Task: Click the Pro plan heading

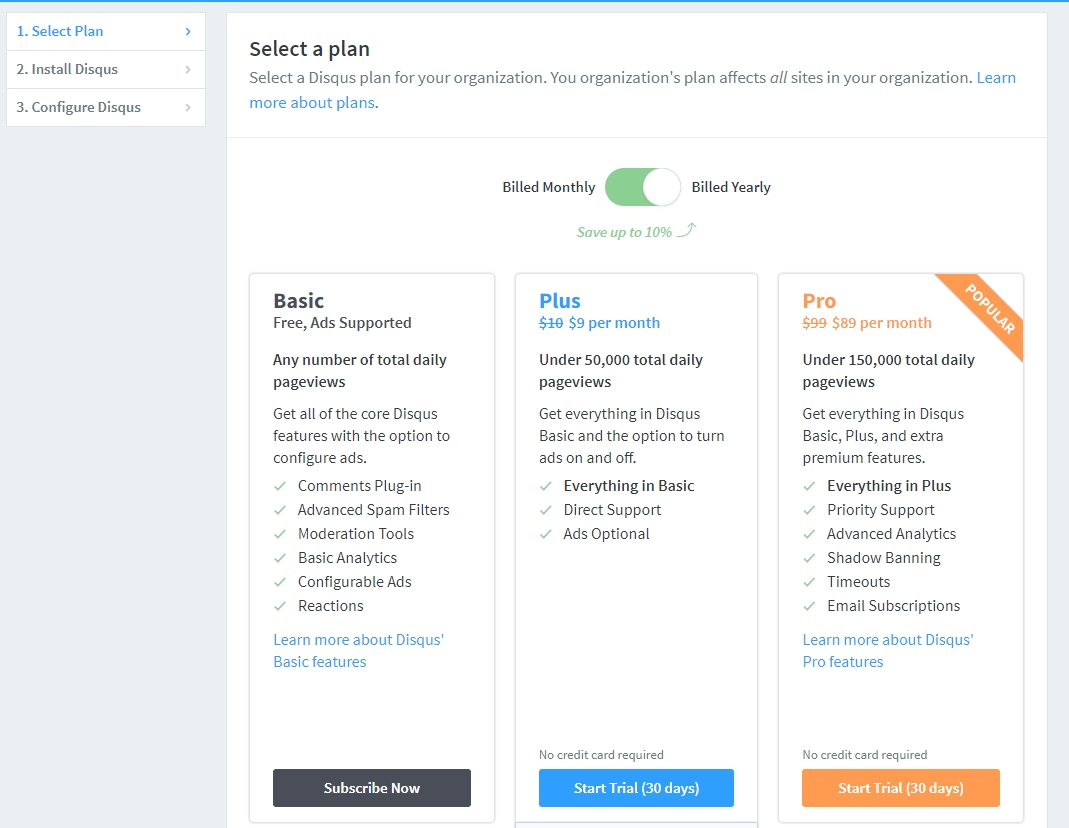Action: coord(819,301)
